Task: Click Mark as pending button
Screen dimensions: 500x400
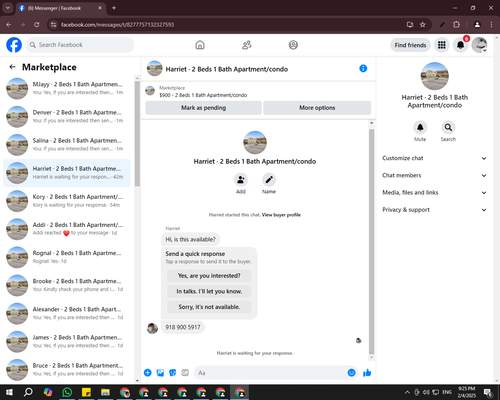Action: 203,108
